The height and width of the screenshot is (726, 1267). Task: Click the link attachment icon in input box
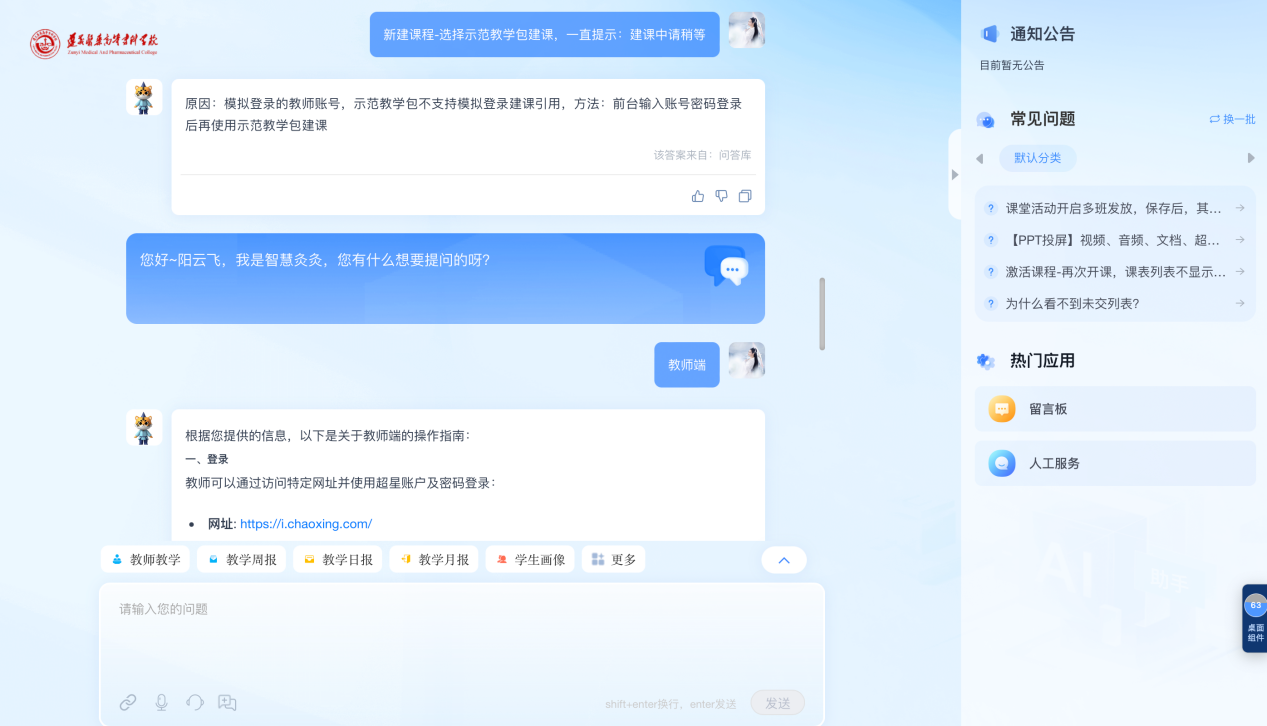click(128, 702)
